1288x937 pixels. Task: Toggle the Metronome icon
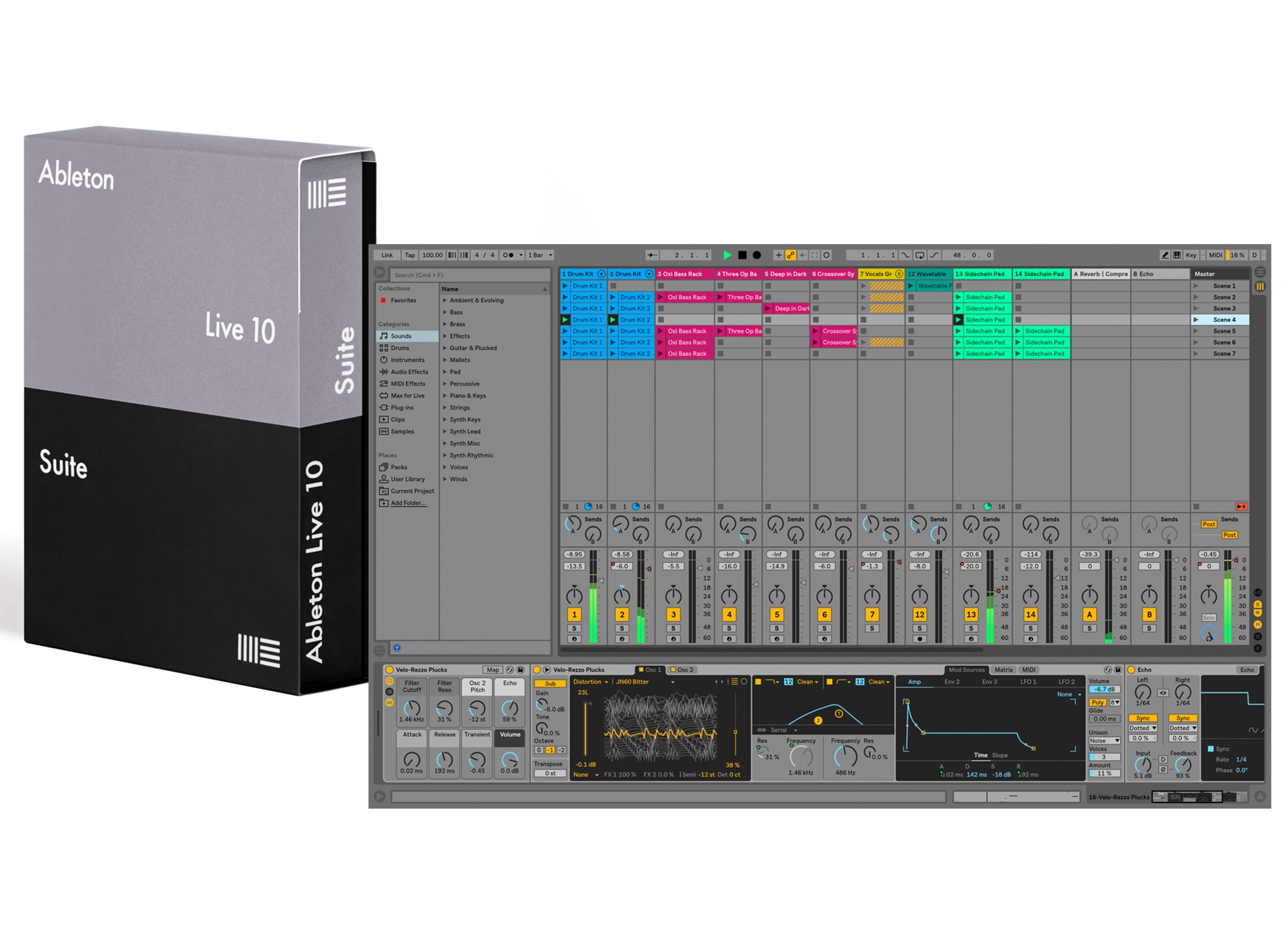pos(510,255)
